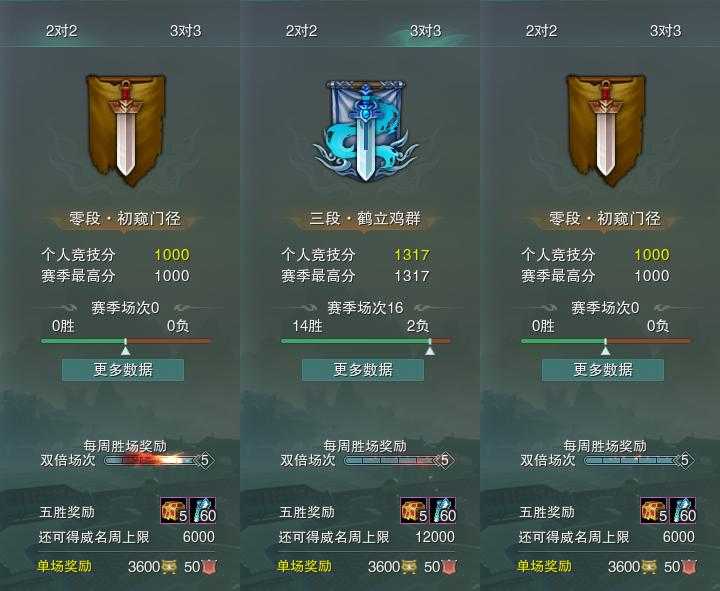The width and height of the screenshot is (720, 591).
Task: Click middle panel's blue crystal reward icon
Action: 443,510
